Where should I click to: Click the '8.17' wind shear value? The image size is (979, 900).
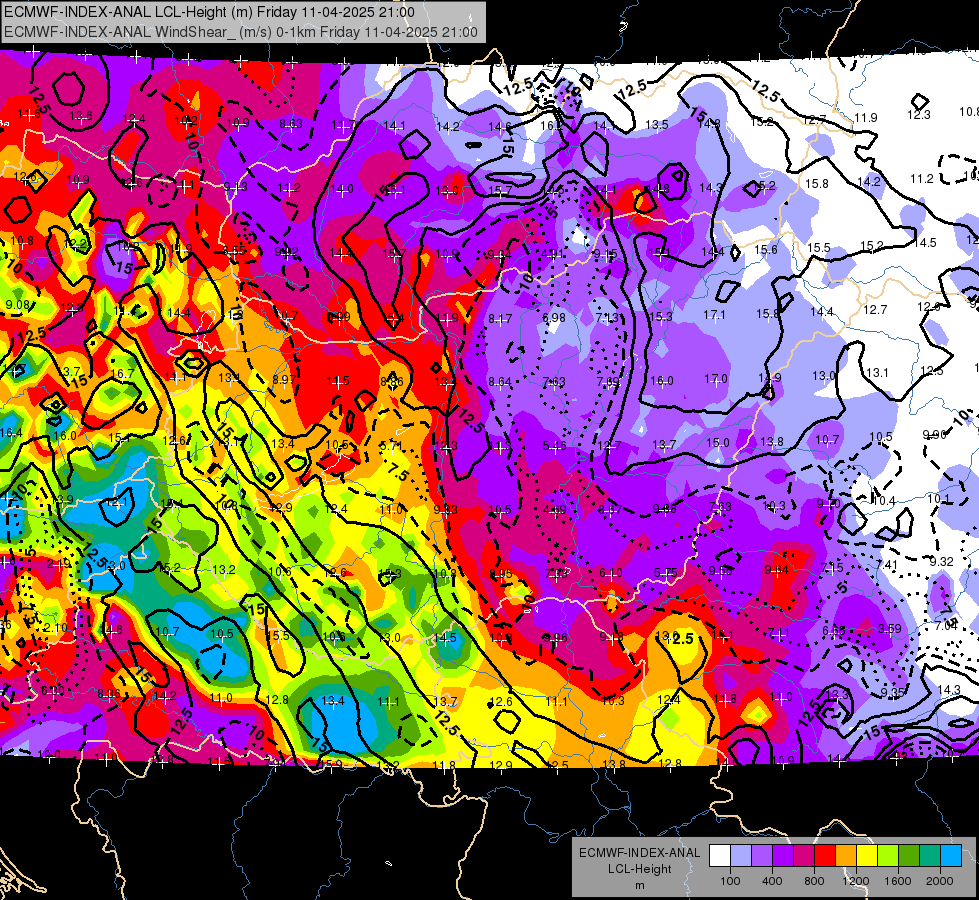(500, 319)
